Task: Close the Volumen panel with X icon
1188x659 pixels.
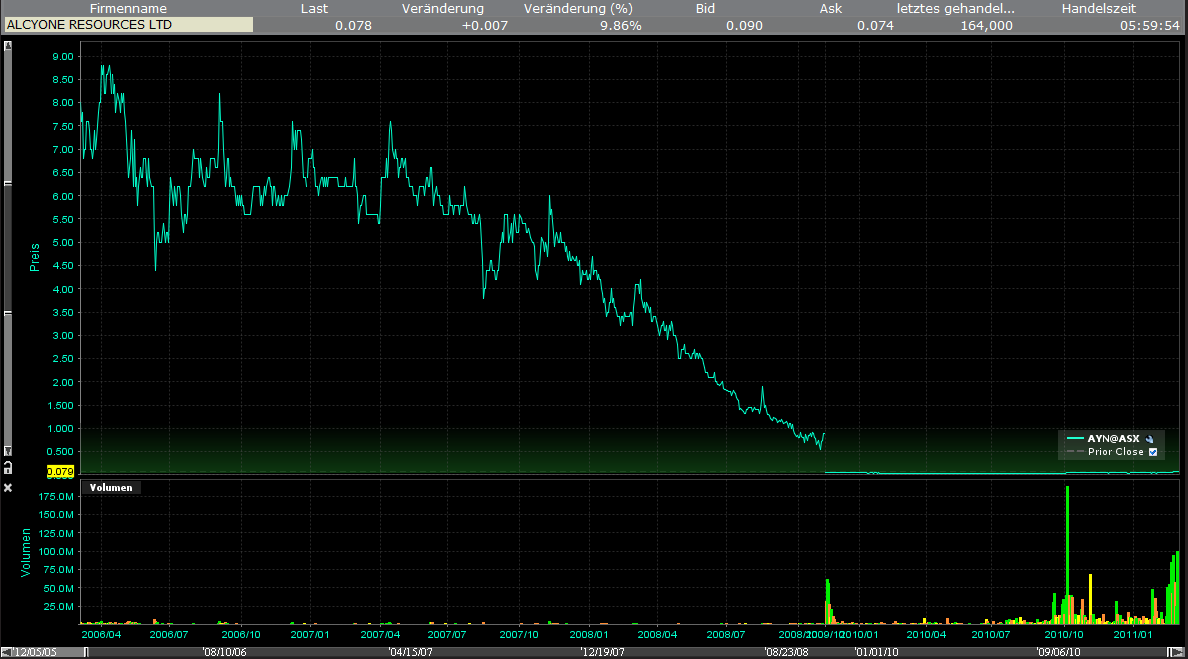Action: pos(8,488)
